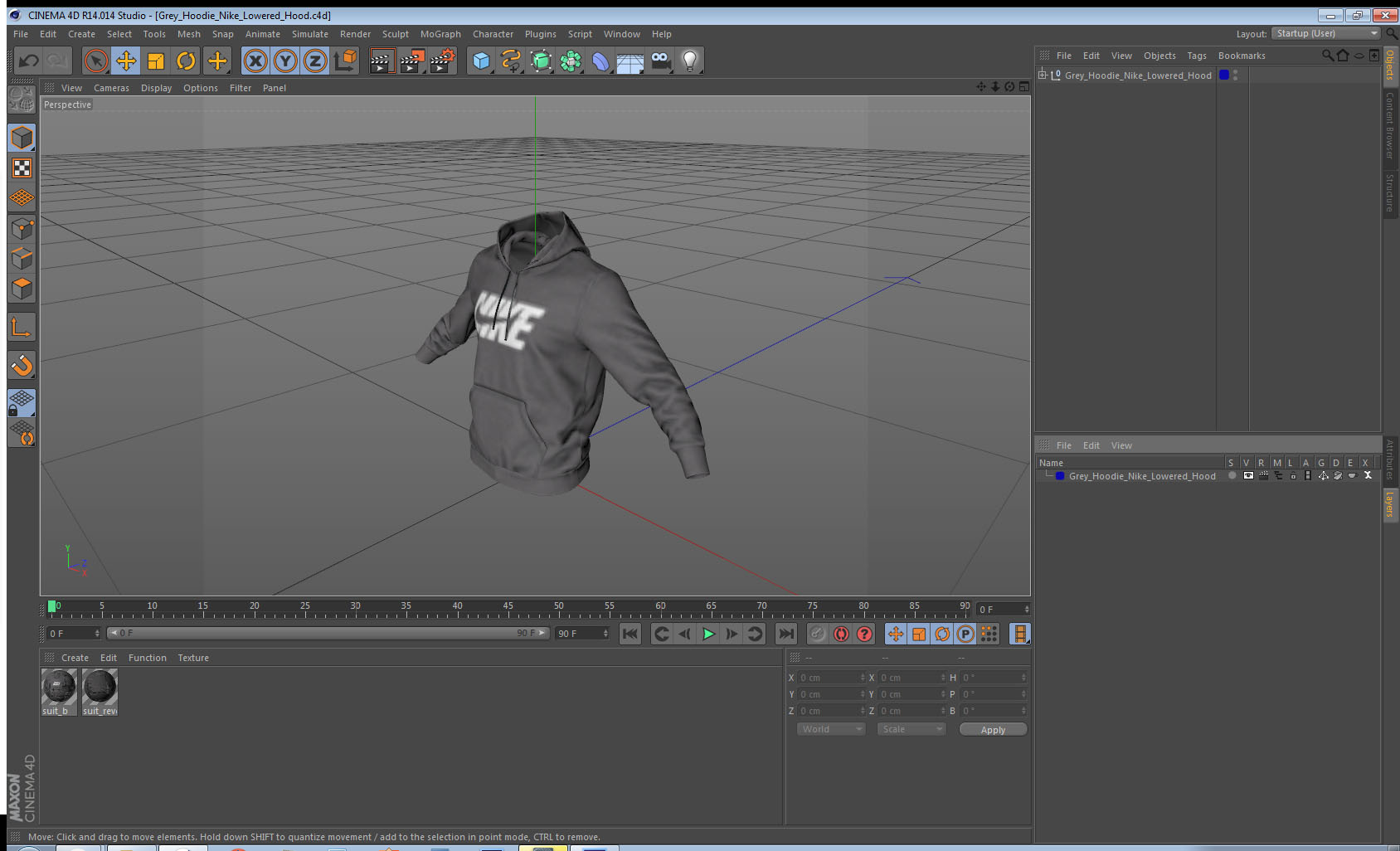Switch to Model mode cube icon
This screenshot has height=851, width=1400.
(22, 138)
